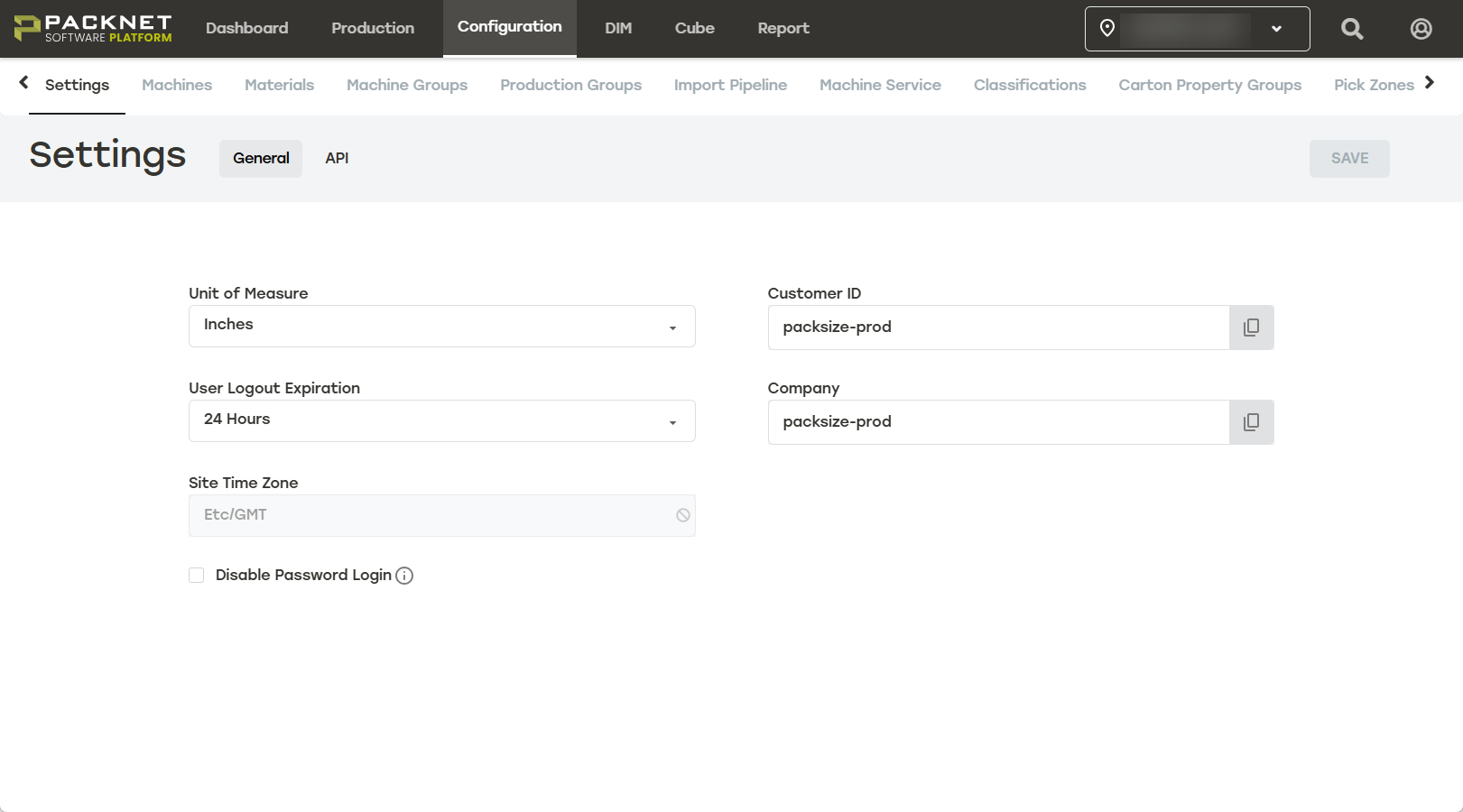Open the Machines configuration tab
1463x812 pixels.
176,85
